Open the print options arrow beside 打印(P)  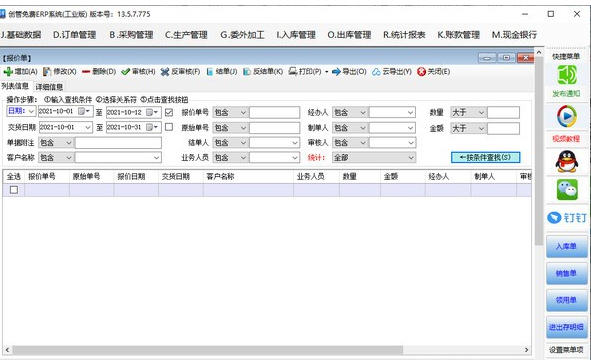[x=326, y=72]
